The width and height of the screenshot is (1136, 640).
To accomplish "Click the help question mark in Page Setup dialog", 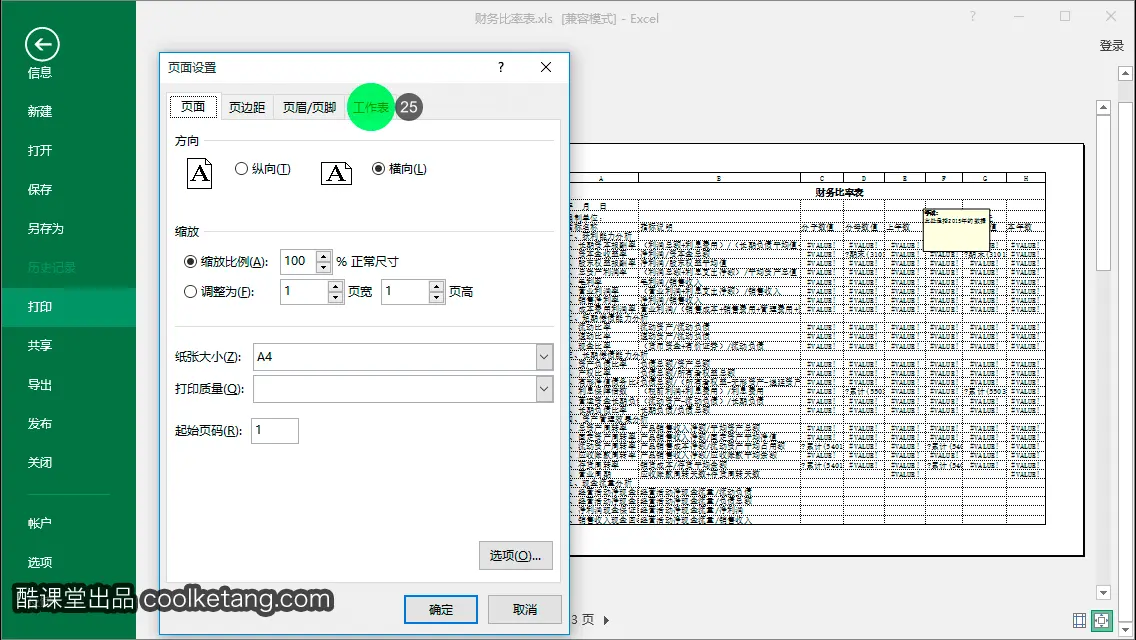I will point(501,67).
